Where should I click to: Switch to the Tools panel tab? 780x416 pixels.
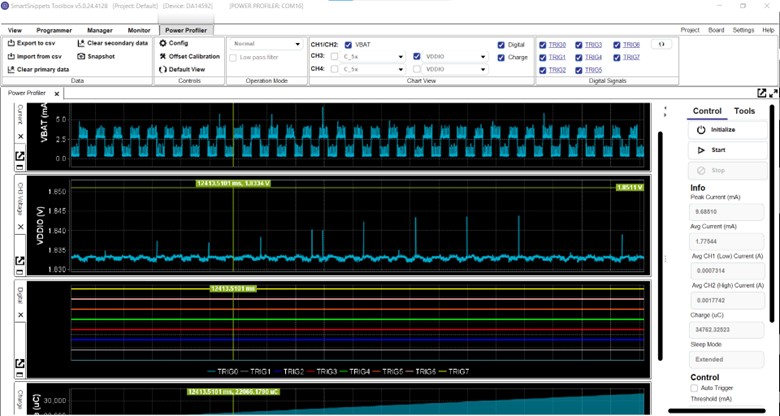(744, 111)
